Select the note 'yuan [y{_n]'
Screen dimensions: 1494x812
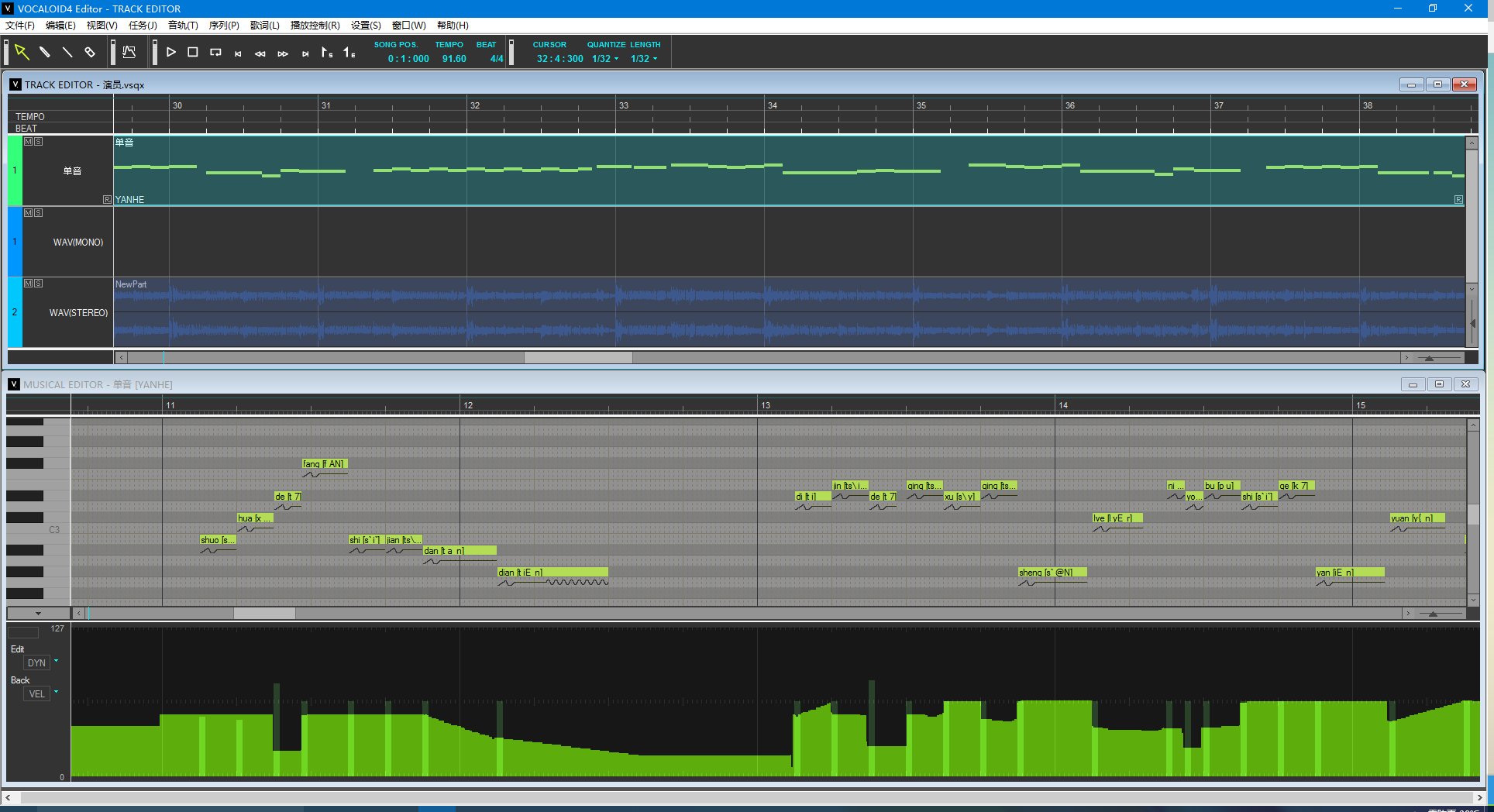1417,518
